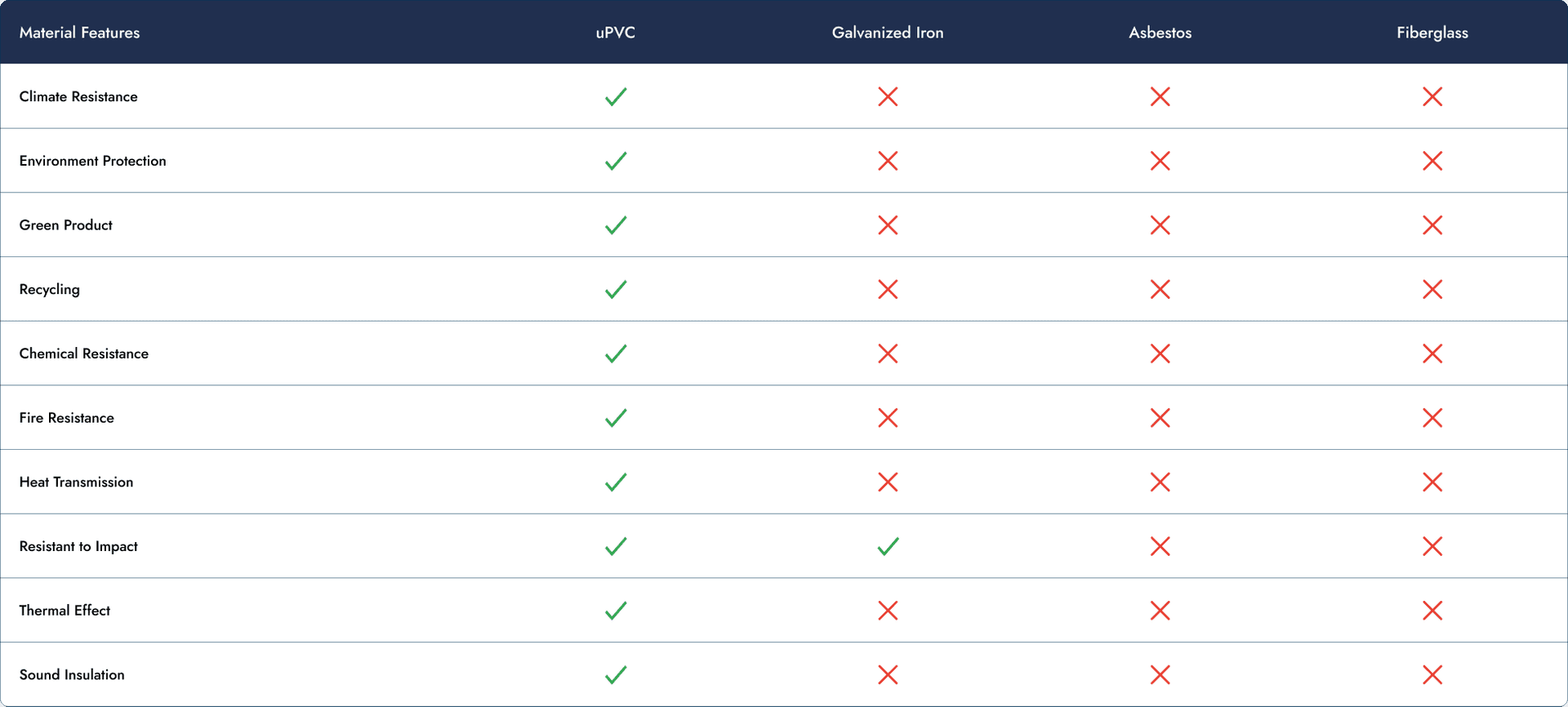Select the Galvanized Iron column header
This screenshot has width=1568, height=707.
(x=888, y=33)
